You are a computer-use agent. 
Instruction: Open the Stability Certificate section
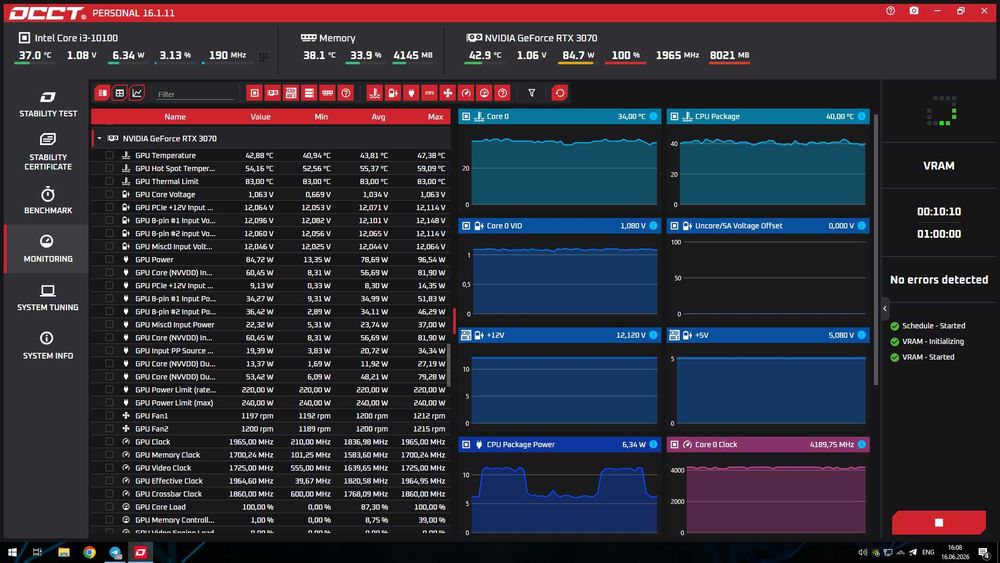coord(47,152)
